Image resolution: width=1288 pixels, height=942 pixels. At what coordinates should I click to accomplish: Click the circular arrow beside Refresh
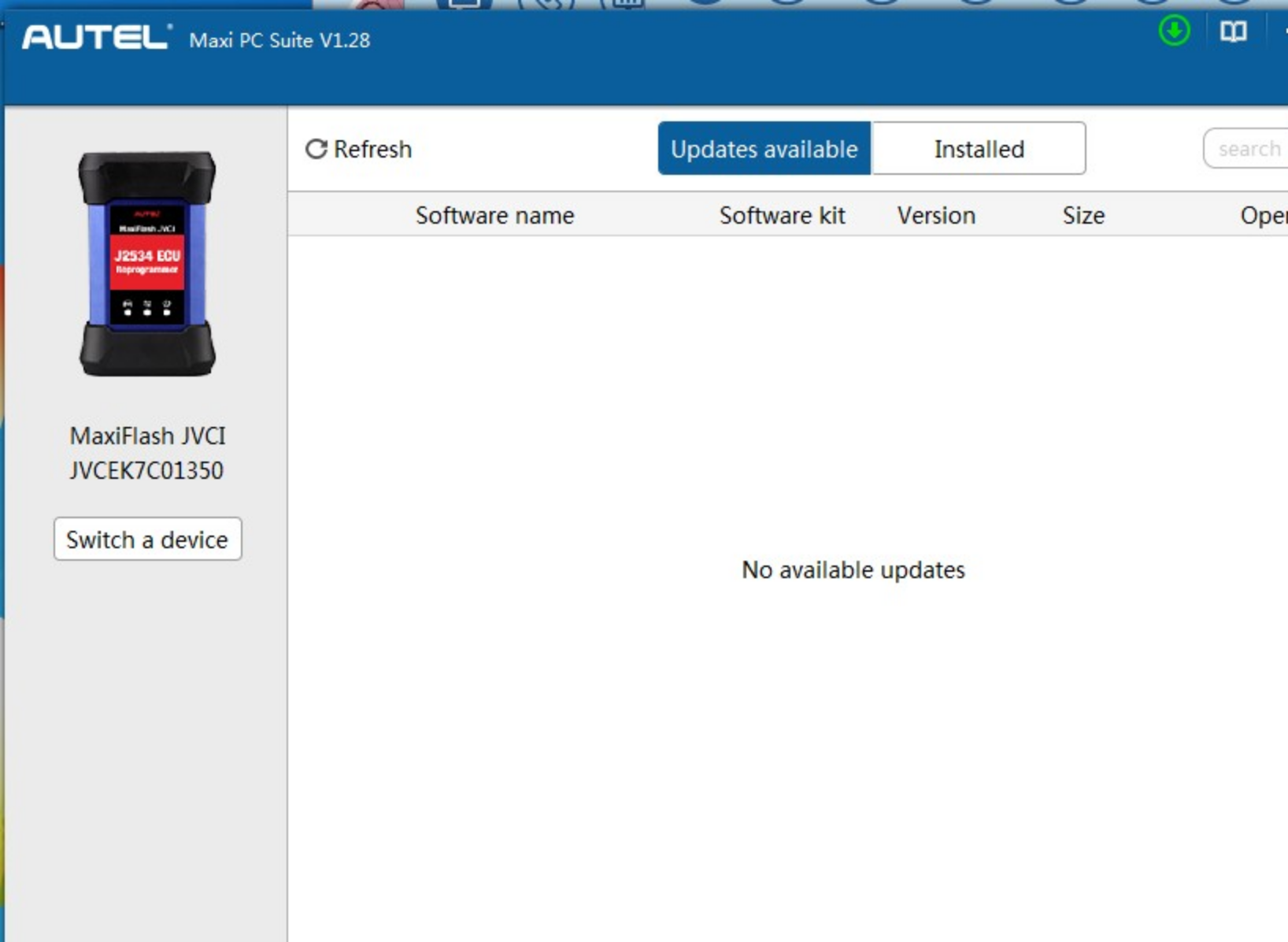(x=316, y=149)
